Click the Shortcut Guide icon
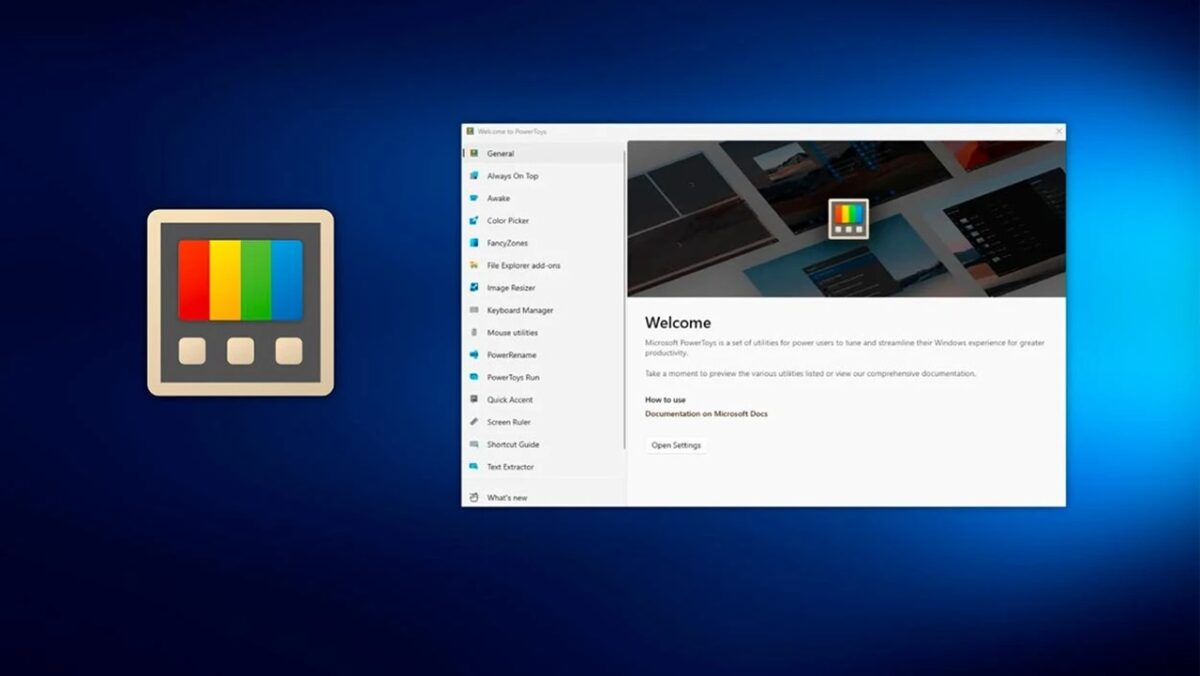This screenshot has width=1200, height=676. point(474,444)
